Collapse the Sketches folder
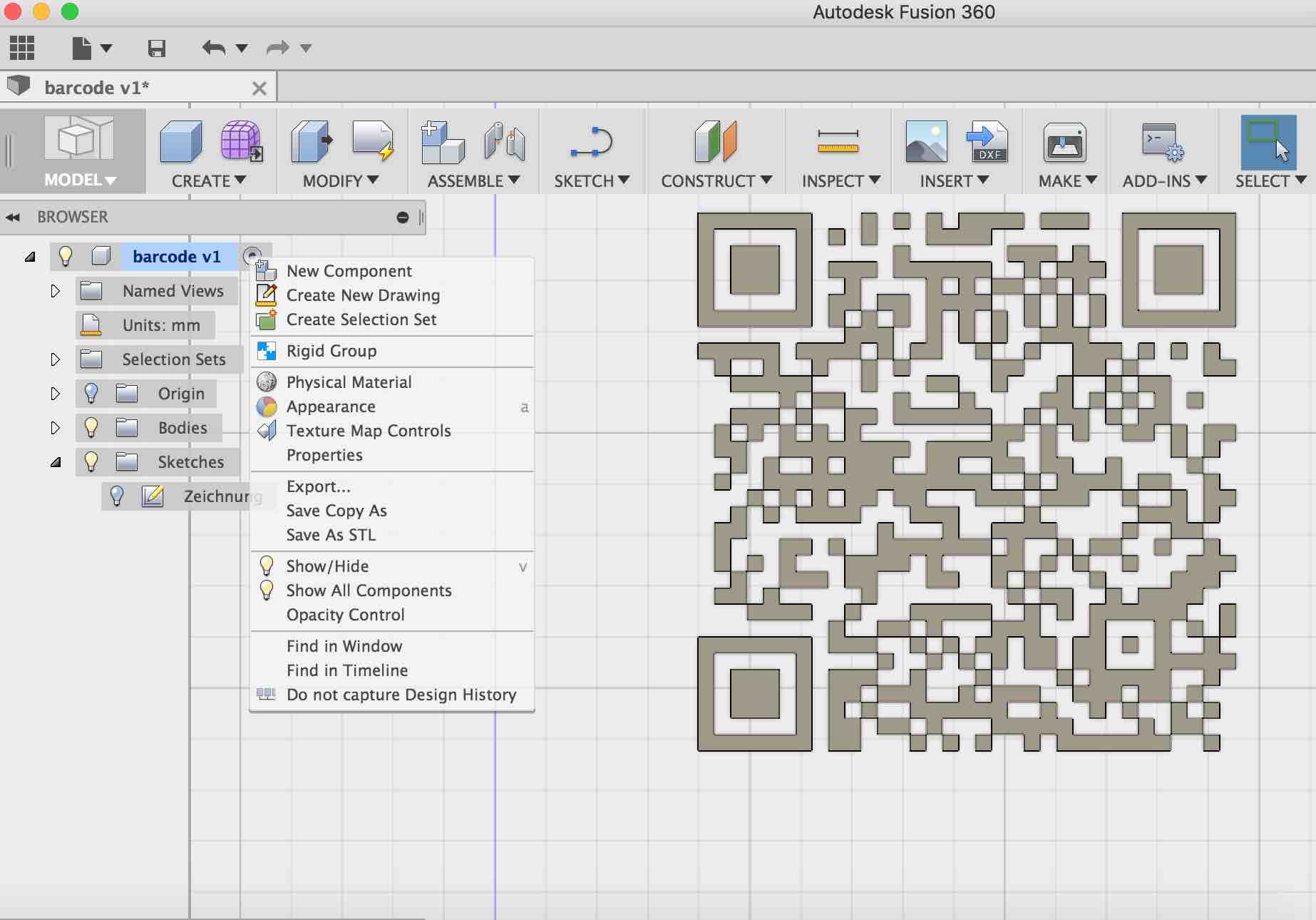The width and height of the screenshot is (1316, 920). coord(56,462)
